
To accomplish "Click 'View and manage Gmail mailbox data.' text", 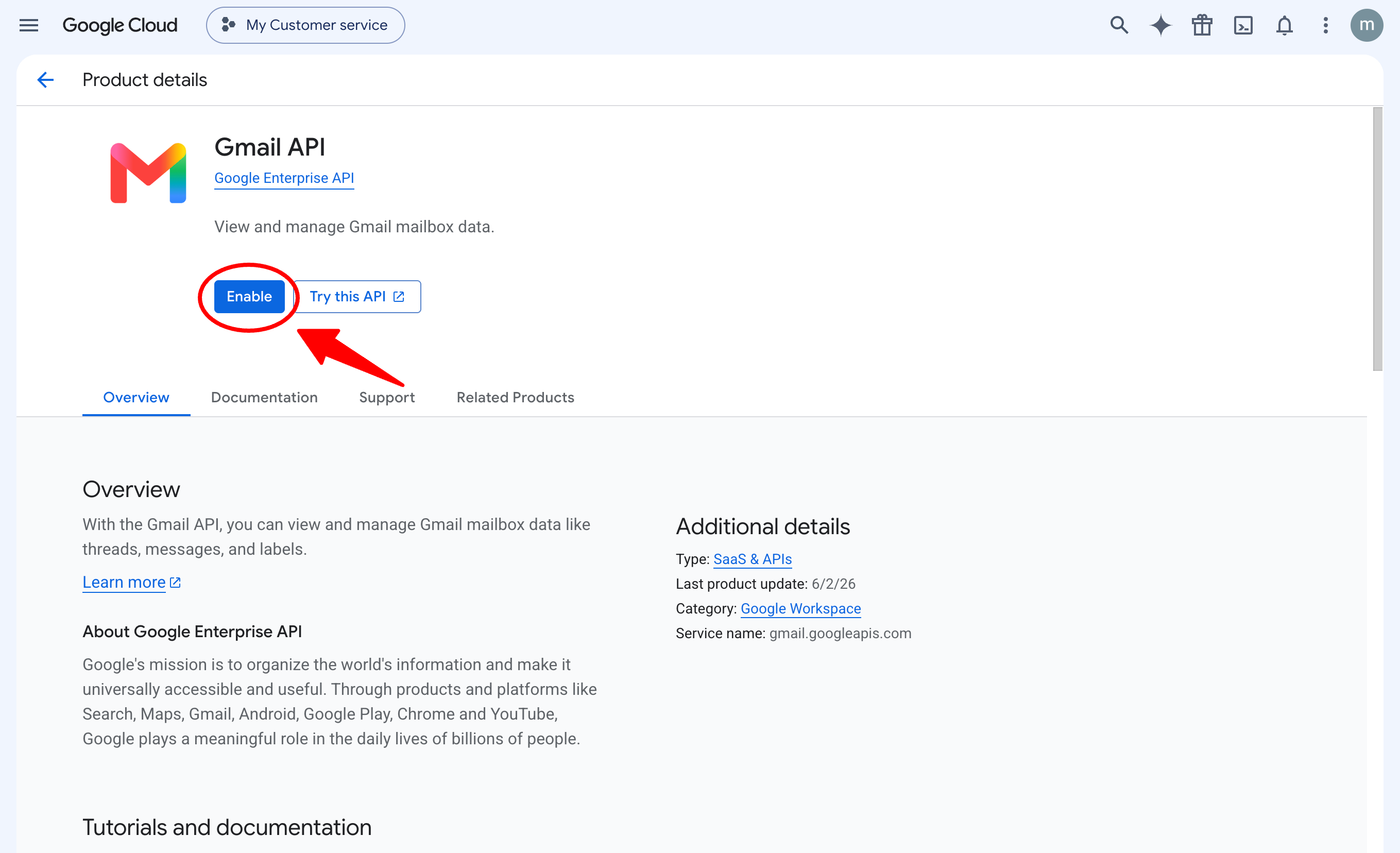I will [x=354, y=226].
